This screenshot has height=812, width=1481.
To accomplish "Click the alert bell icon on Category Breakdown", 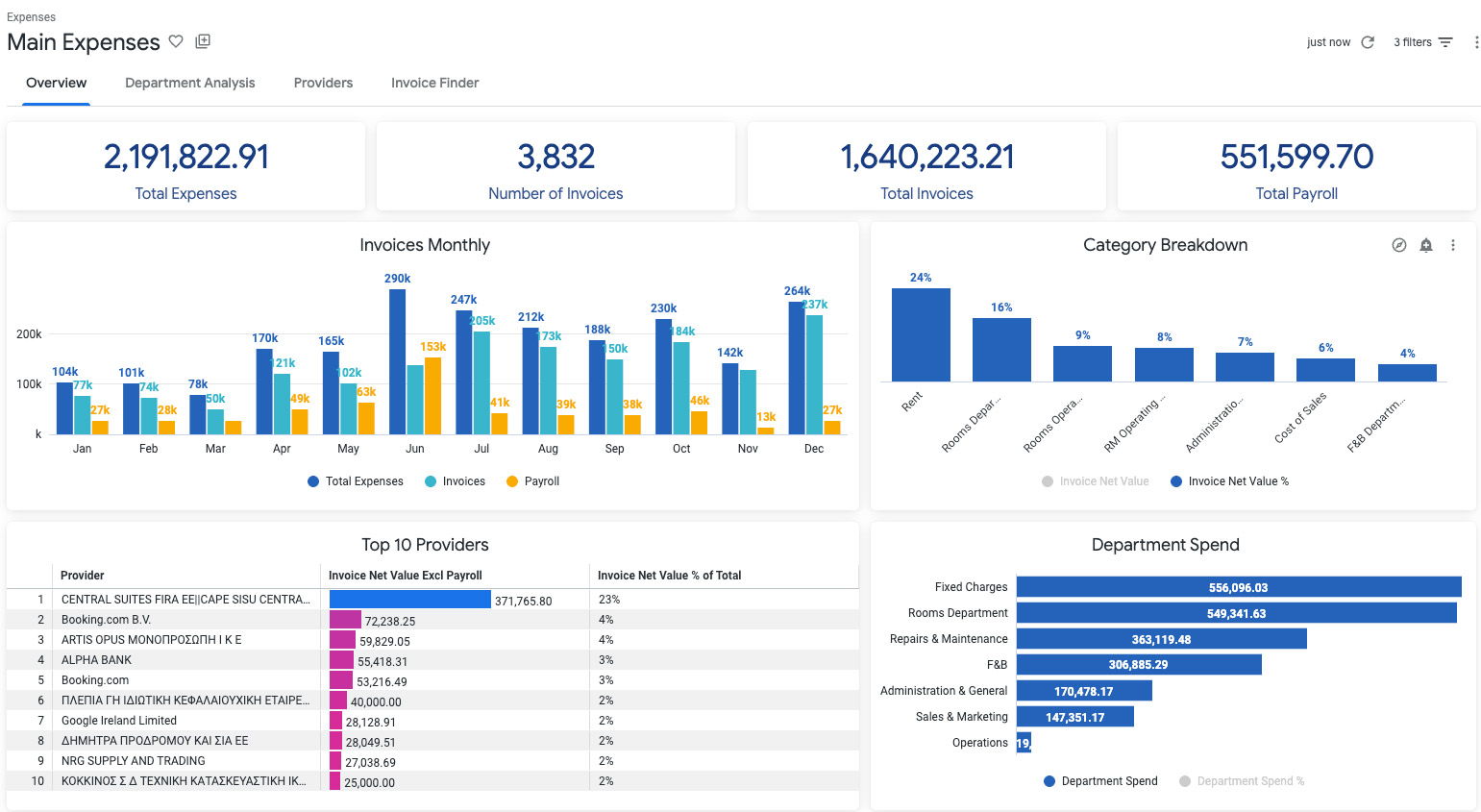I will (x=1426, y=245).
